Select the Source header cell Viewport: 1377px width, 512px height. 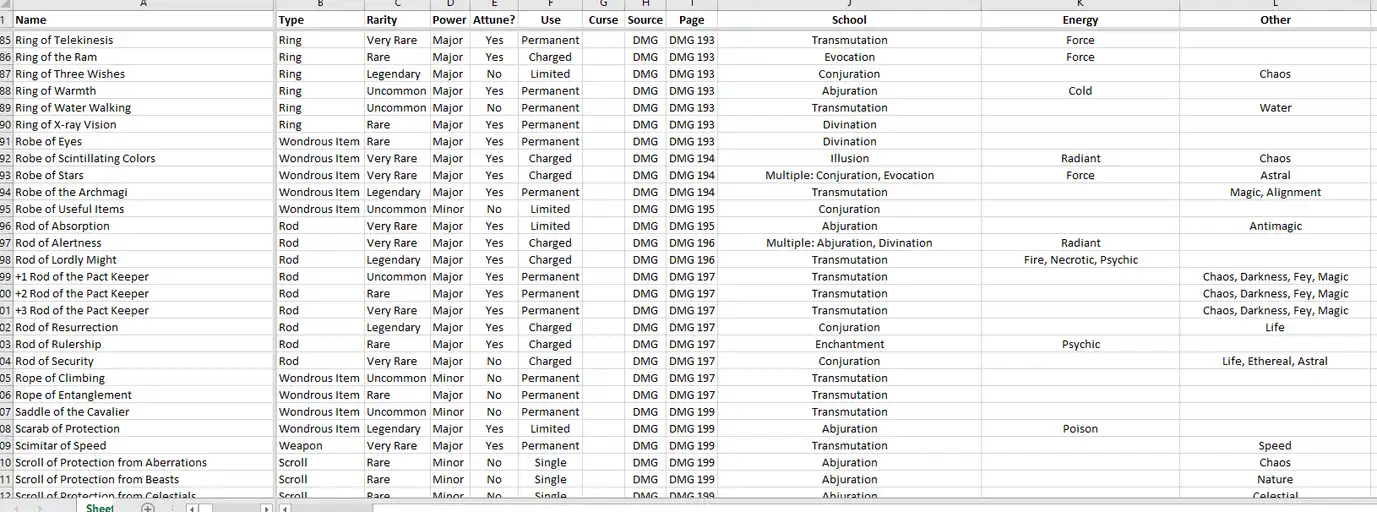tap(645, 20)
